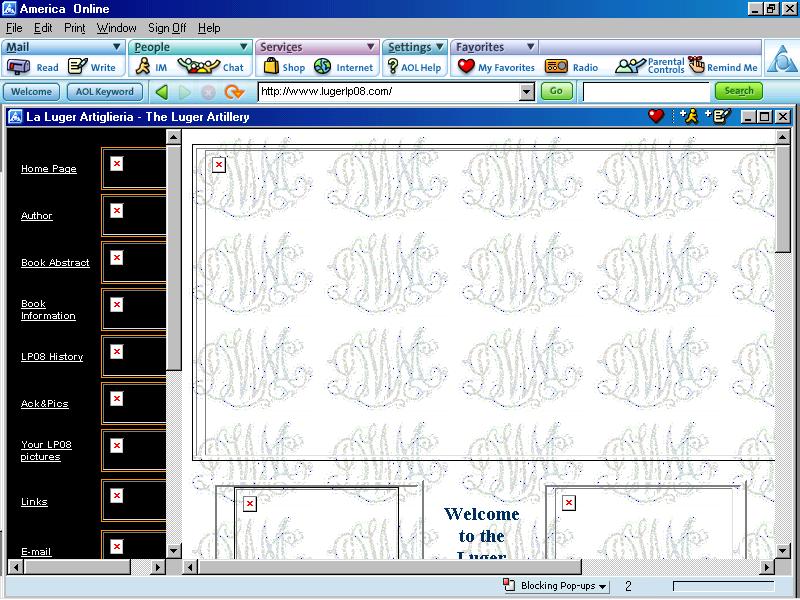Click the E-mail link
Image resolution: width=800 pixels, height=600 pixels.
click(36, 552)
